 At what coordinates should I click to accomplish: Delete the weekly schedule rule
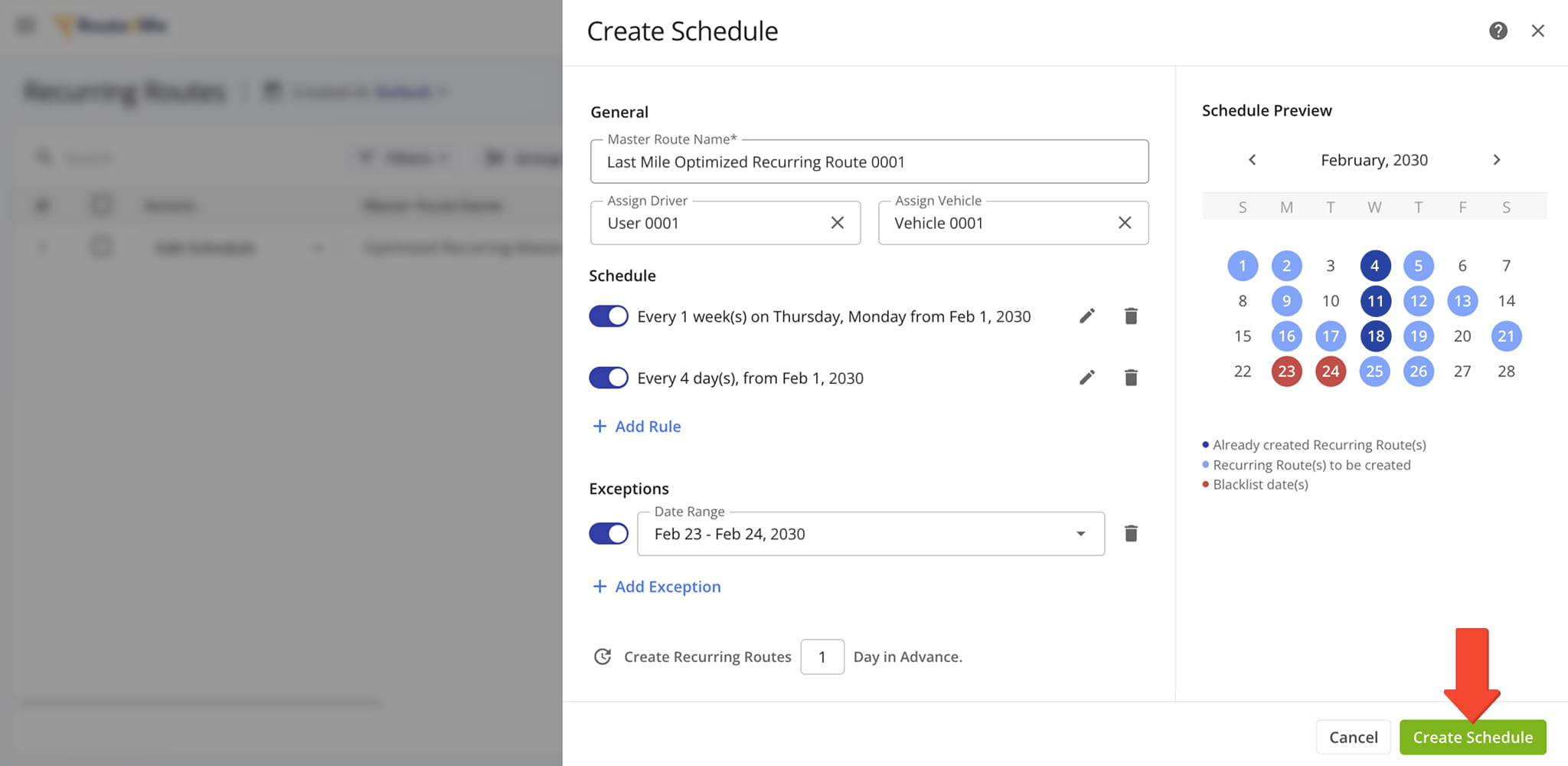[x=1131, y=316]
